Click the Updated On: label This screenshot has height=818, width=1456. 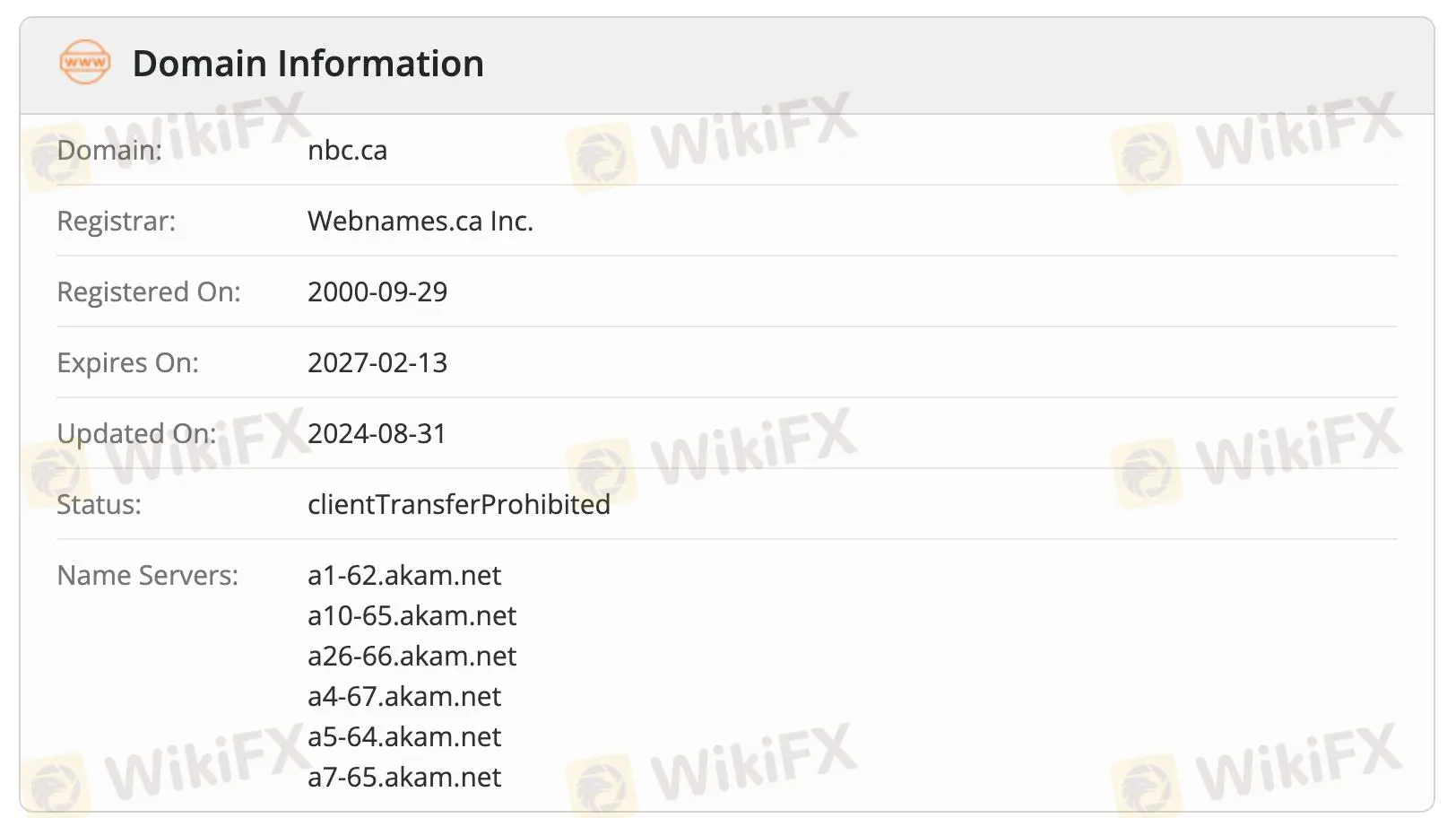137,433
